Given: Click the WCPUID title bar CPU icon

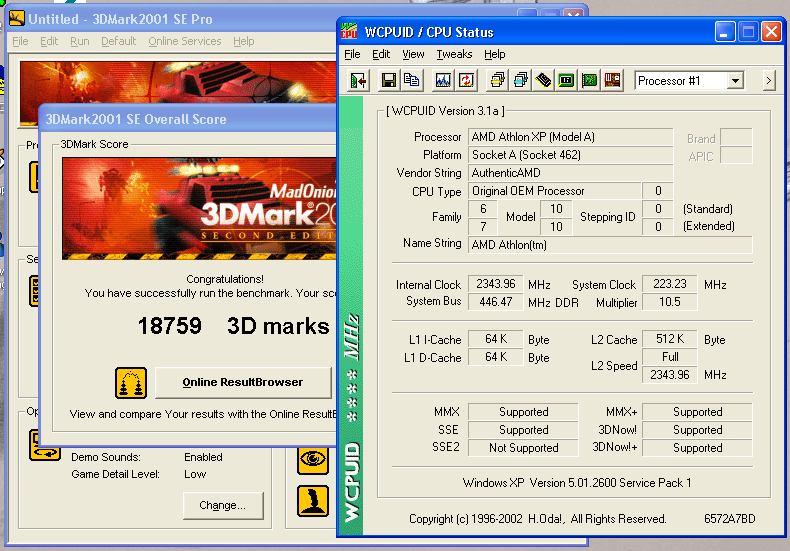Looking at the screenshot, I should tap(349, 31).
